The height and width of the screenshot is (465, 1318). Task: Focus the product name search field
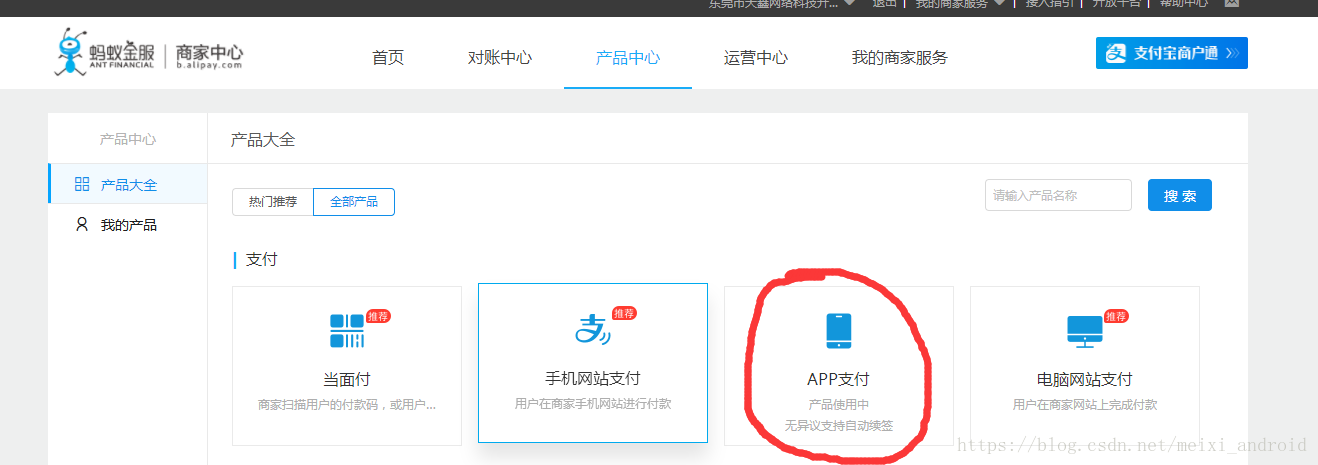pos(1058,196)
